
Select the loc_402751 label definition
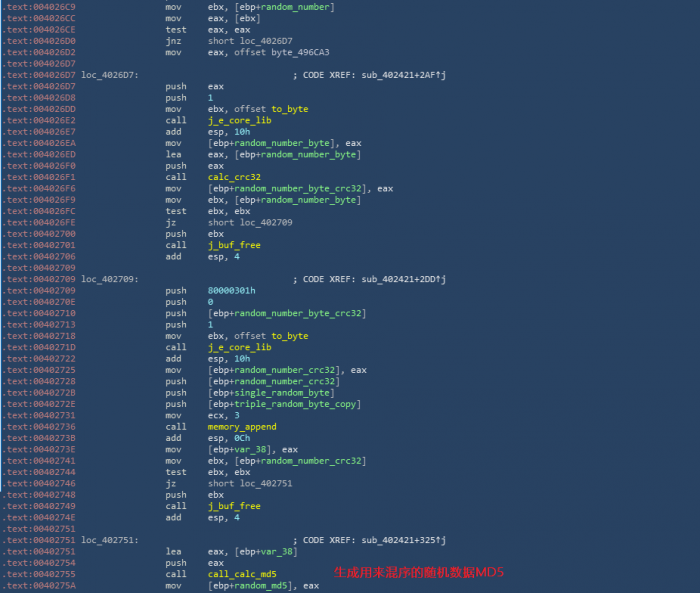[110, 540]
